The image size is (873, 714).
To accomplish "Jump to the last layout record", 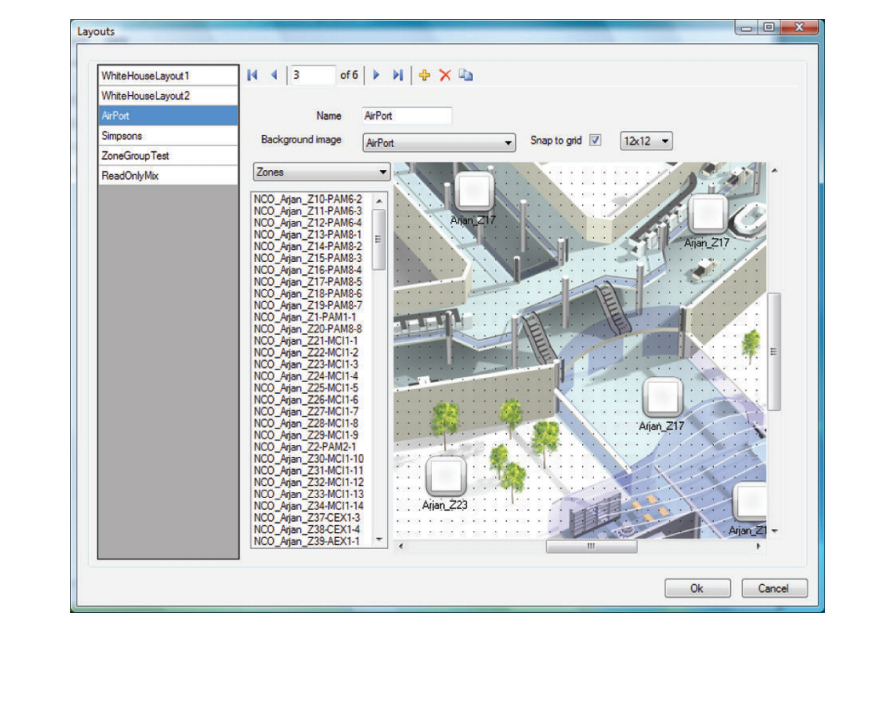I will click(x=398, y=75).
